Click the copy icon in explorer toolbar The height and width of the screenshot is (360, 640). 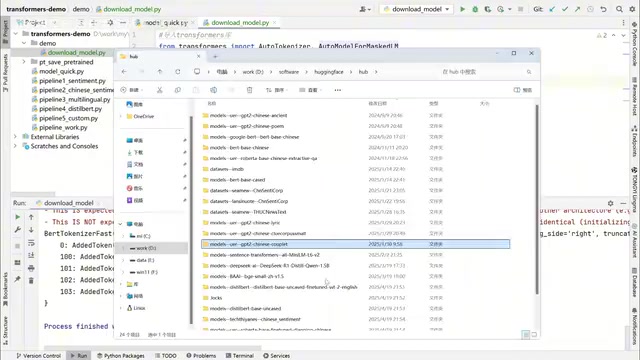(178, 90)
